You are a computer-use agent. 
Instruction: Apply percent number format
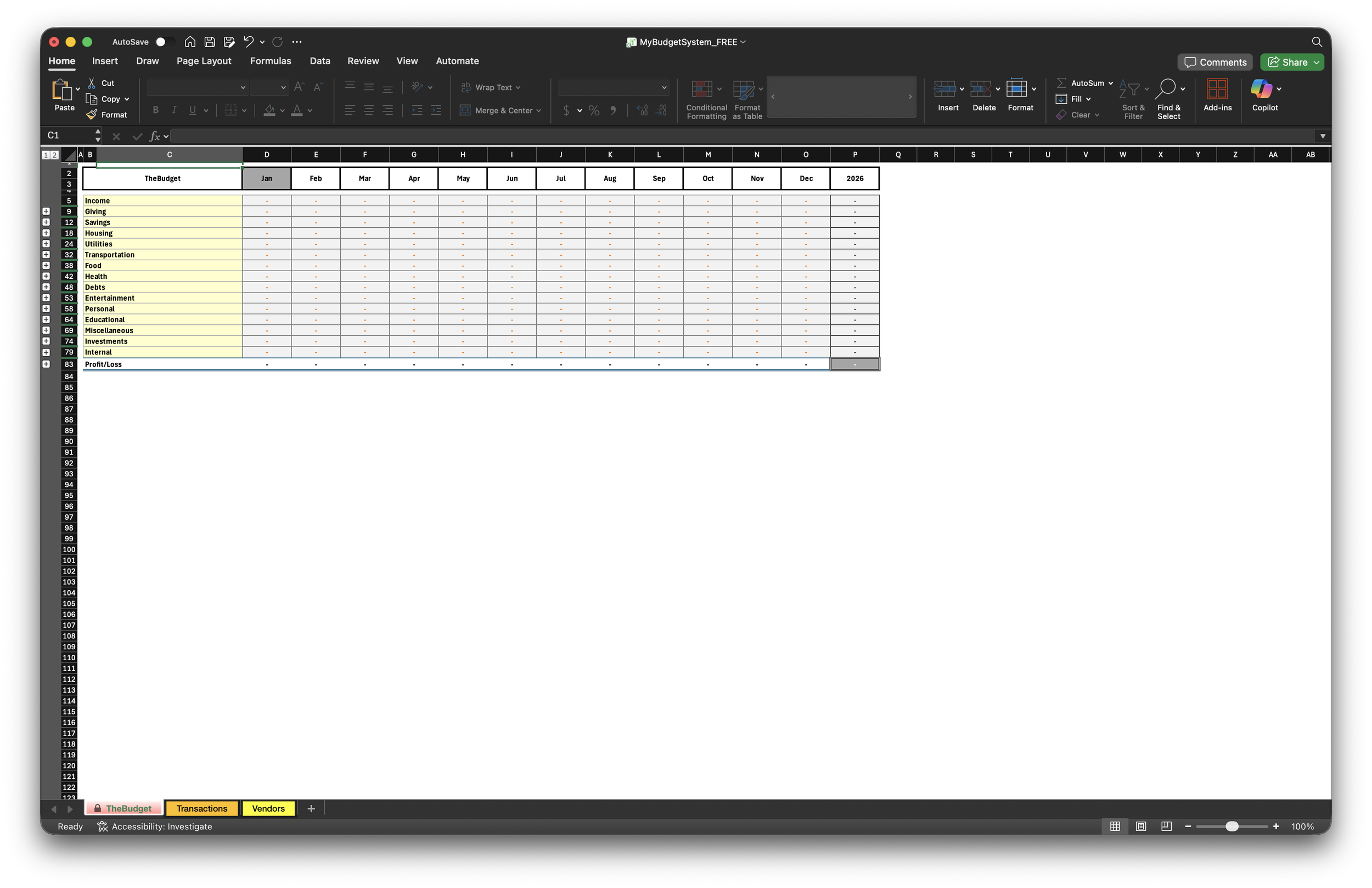click(x=594, y=110)
